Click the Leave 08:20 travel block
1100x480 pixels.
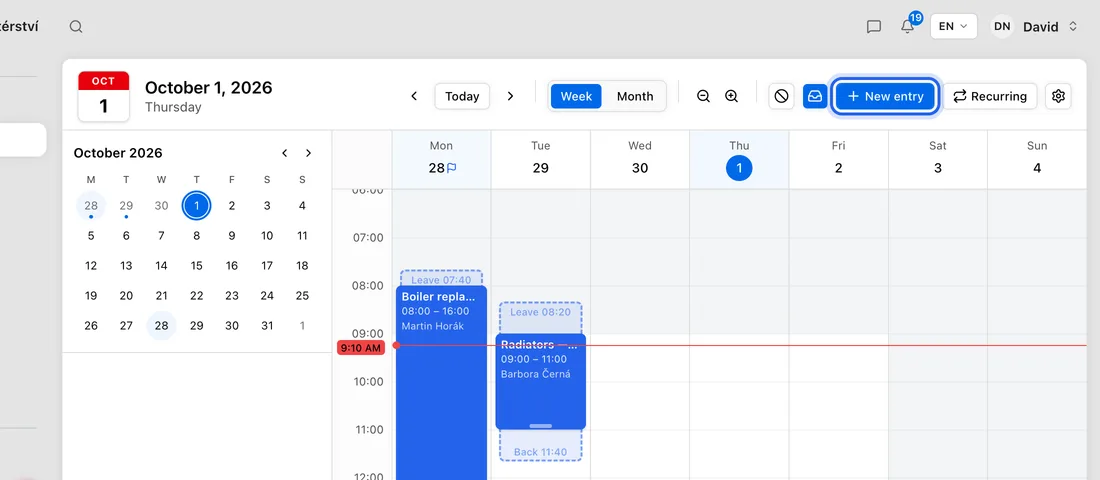pos(541,316)
